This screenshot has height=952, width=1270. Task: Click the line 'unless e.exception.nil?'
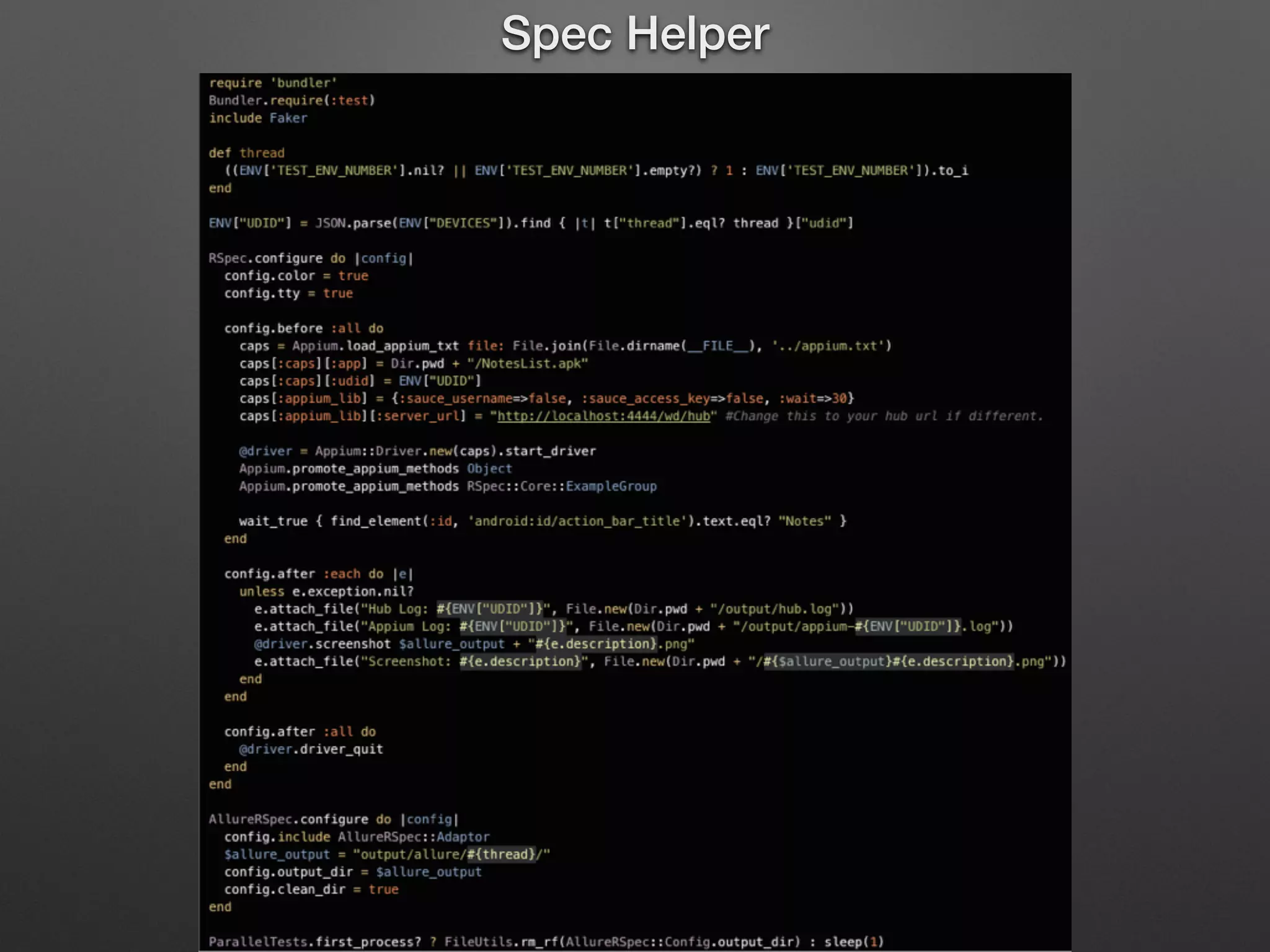pyautogui.click(x=326, y=591)
